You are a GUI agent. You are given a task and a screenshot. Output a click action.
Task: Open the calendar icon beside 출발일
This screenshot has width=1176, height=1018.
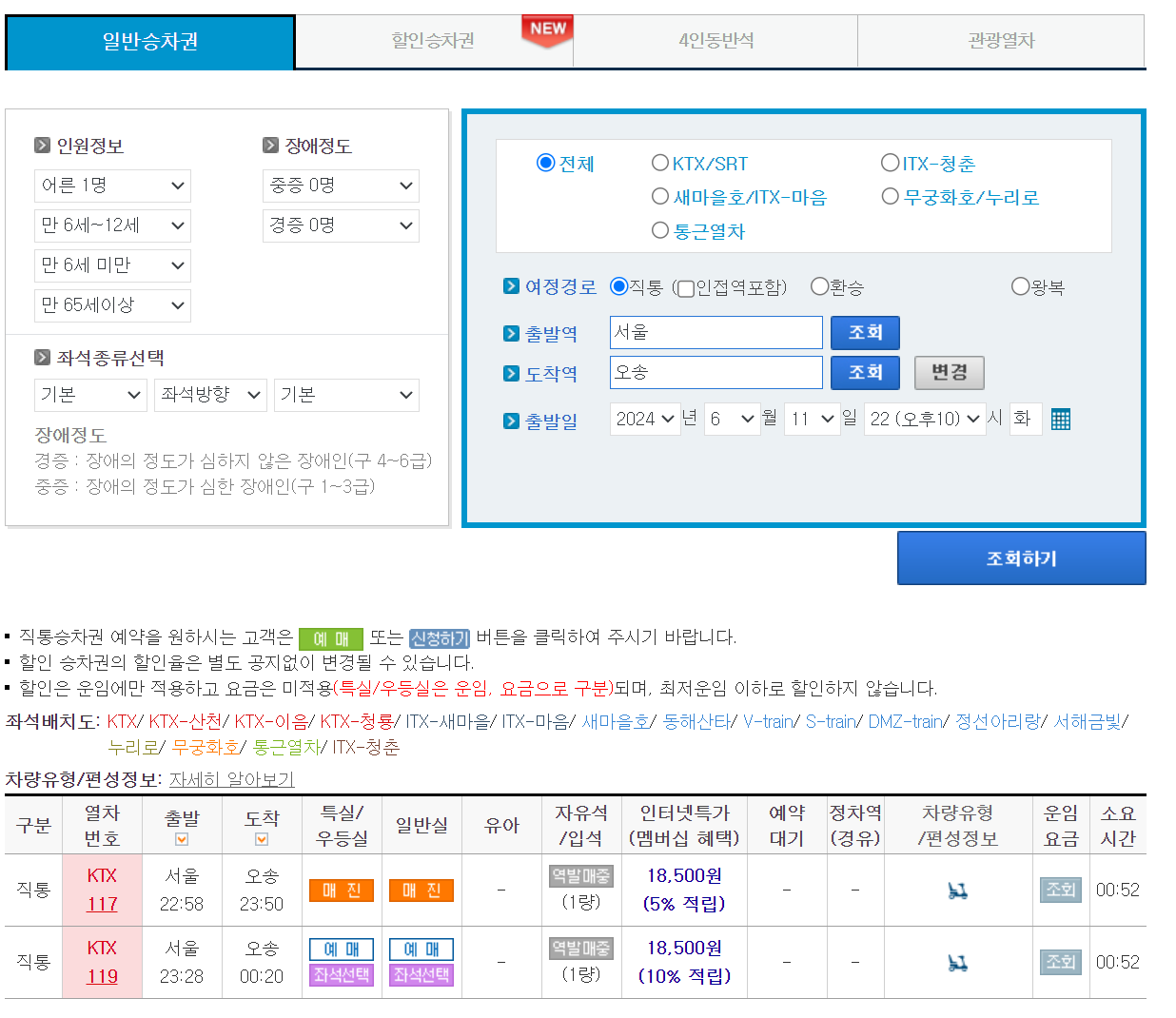tap(1061, 419)
